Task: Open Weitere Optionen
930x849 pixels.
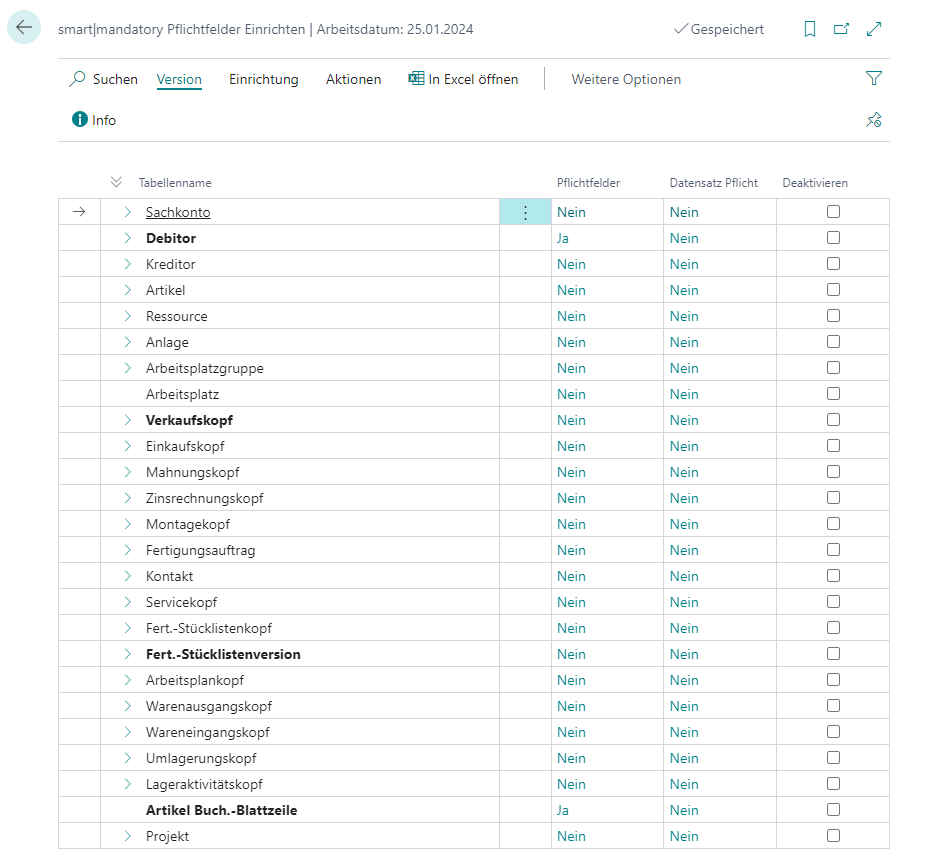Action: [626, 79]
